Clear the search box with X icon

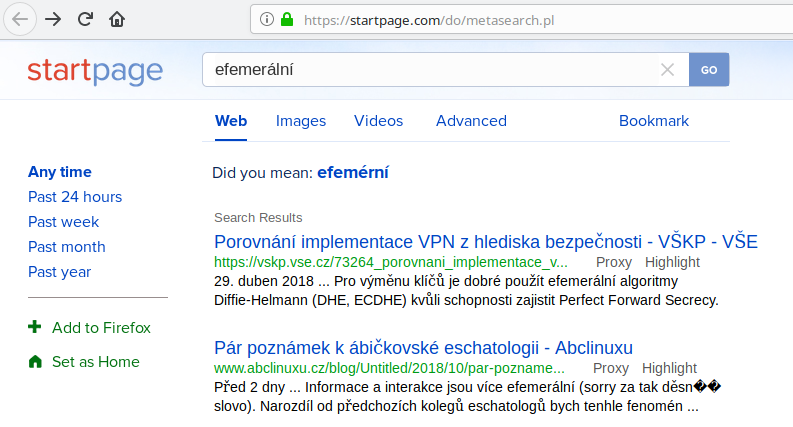pyautogui.click(x=667, y=70)
